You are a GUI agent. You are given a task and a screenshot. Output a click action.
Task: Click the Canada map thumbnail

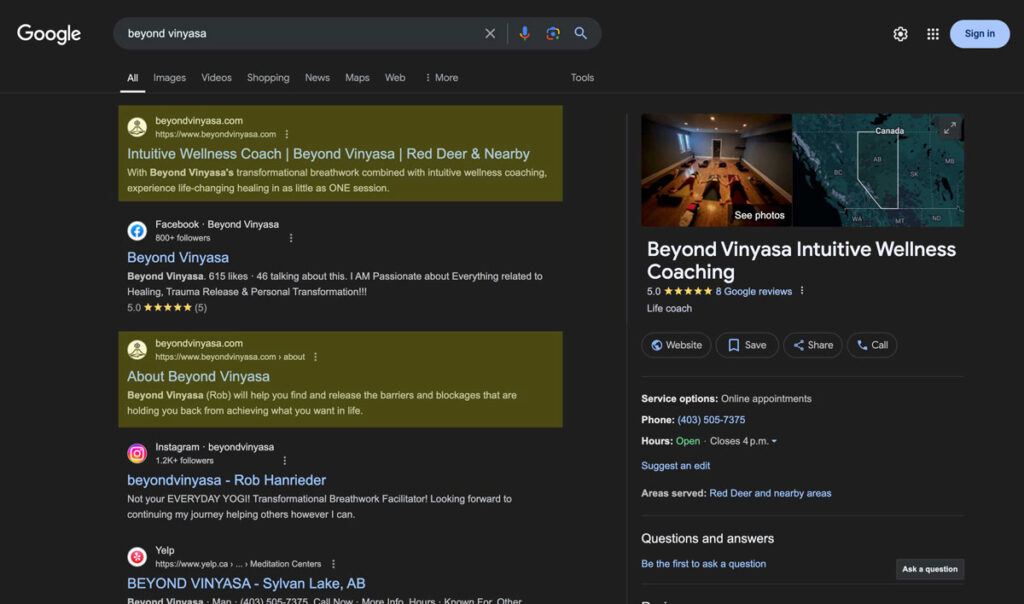[878, 170]
